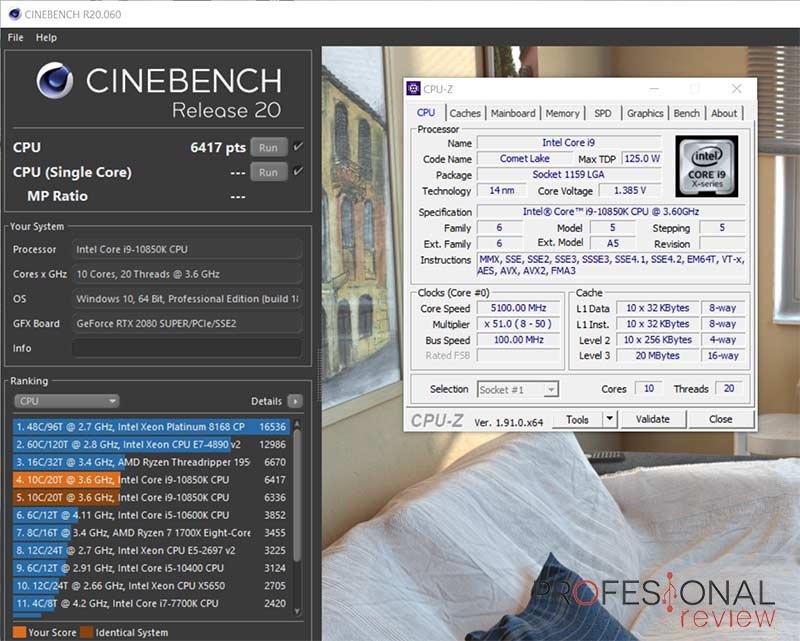Open the File menu in Cinebench

(x=15, y=37)
